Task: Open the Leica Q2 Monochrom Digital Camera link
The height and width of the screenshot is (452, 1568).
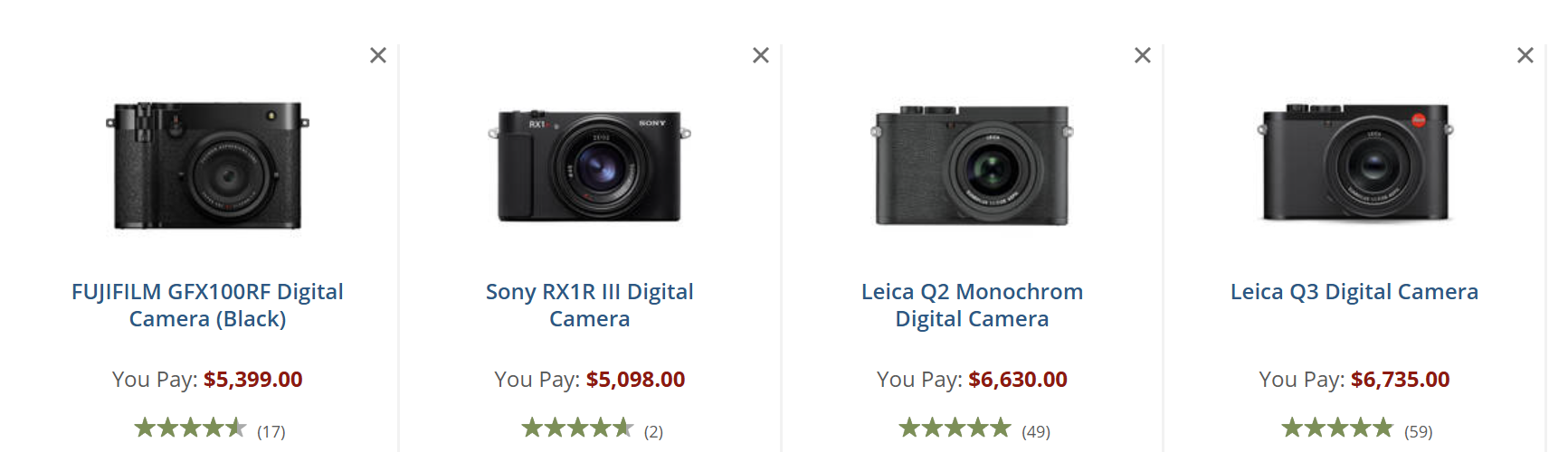Action: pyautogui.click(x=972, y=305)
